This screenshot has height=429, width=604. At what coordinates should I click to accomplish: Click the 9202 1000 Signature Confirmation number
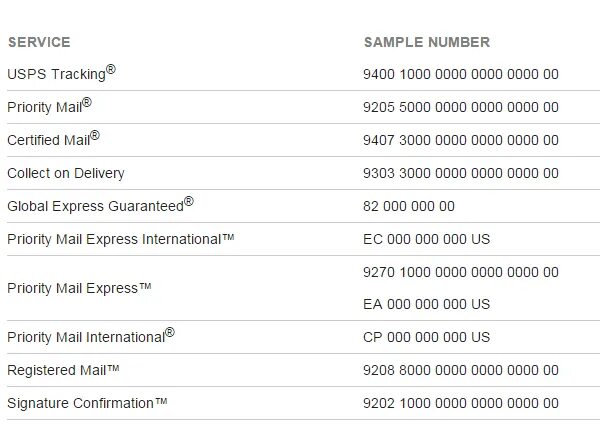point(461,403)
